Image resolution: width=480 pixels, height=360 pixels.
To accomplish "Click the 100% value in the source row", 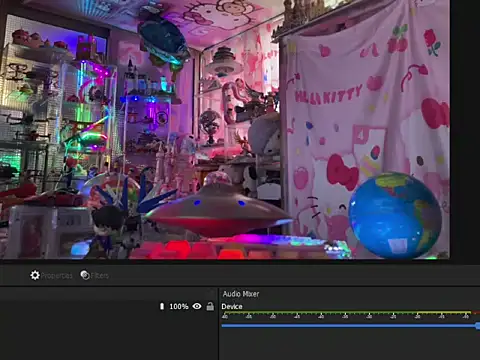I will click(179, 306).
